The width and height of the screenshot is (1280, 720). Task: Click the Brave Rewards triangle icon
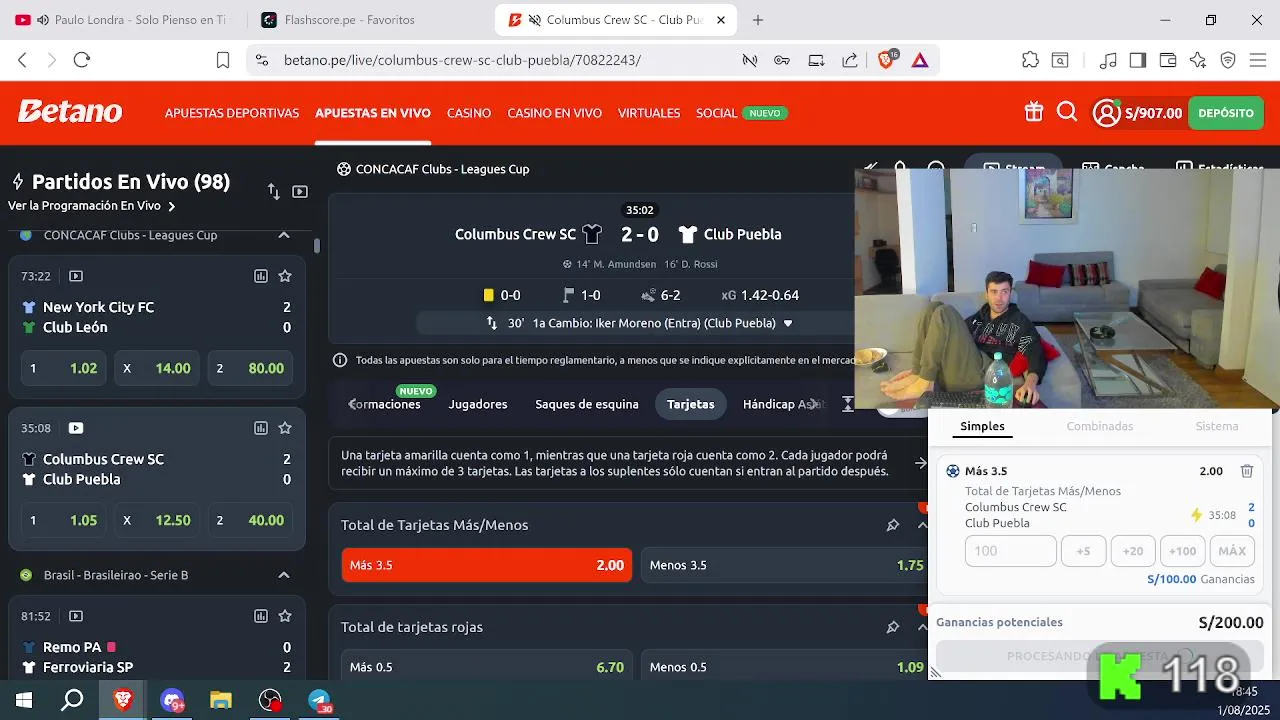coord(920,60)
